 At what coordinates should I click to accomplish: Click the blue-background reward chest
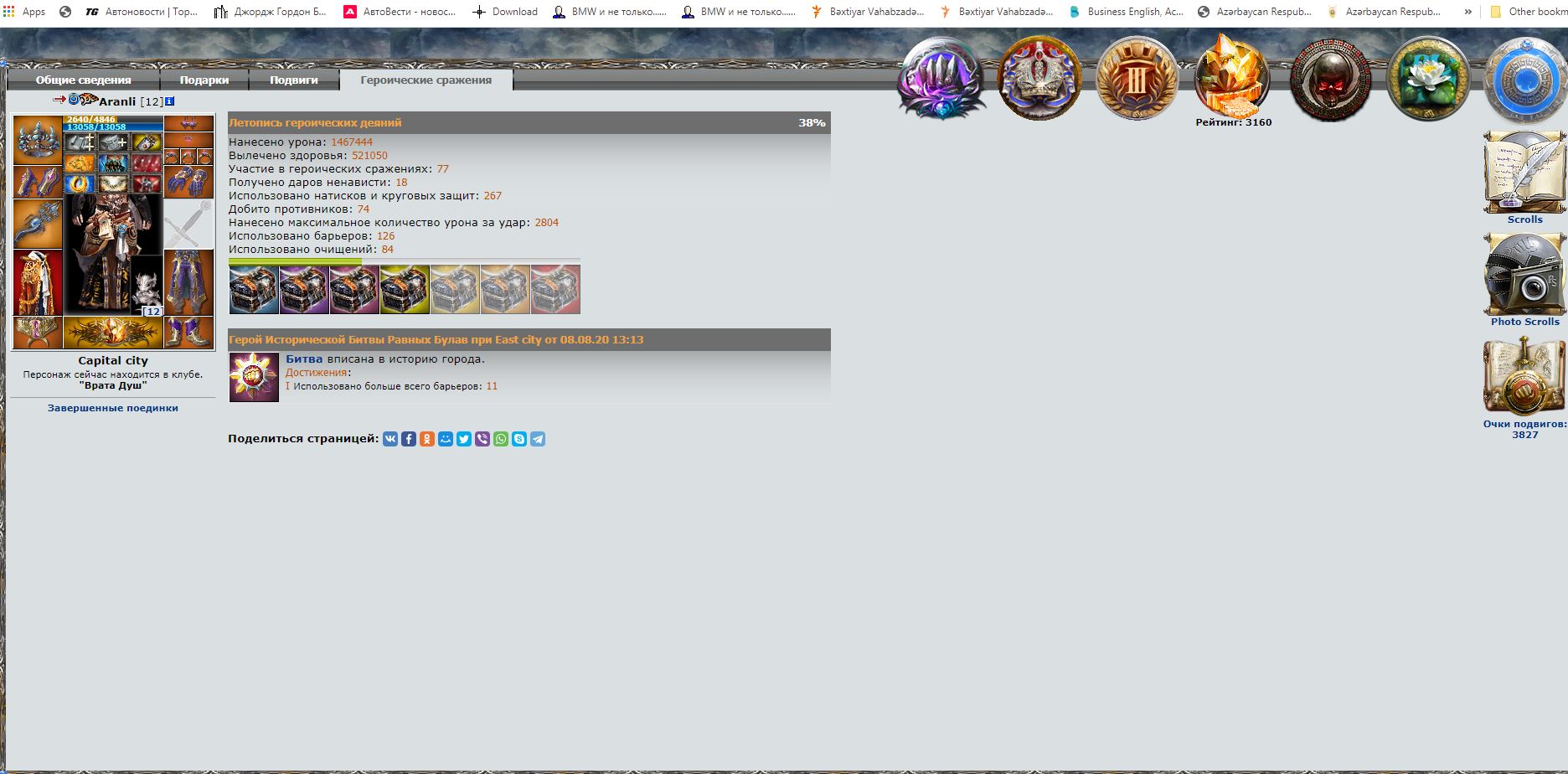point(254,290)
